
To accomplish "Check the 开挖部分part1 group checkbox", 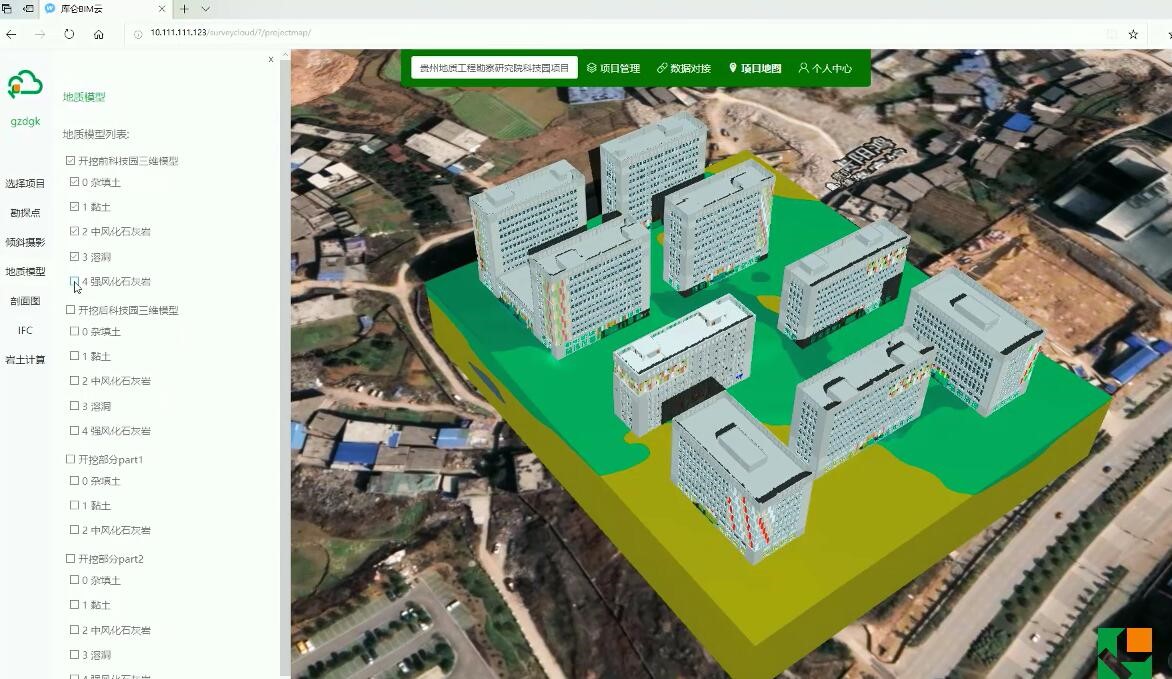I will click(70, 459).
